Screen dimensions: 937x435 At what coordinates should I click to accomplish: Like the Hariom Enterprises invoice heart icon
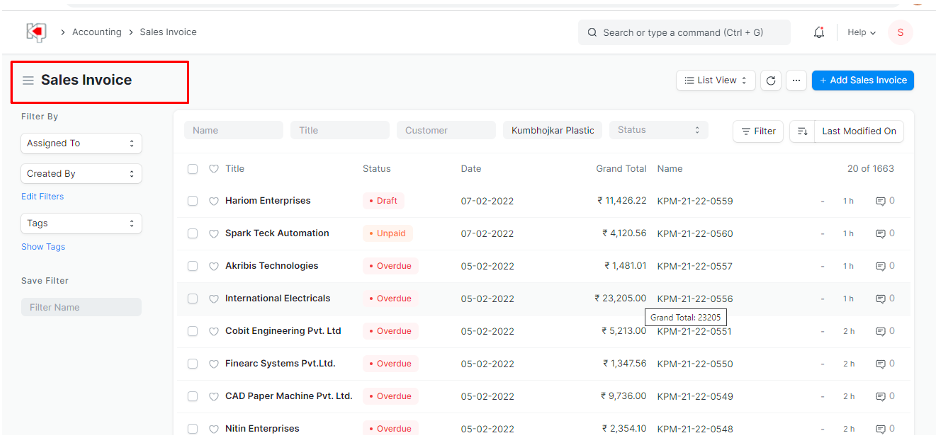pyautogui.click(x=213, y=201)
